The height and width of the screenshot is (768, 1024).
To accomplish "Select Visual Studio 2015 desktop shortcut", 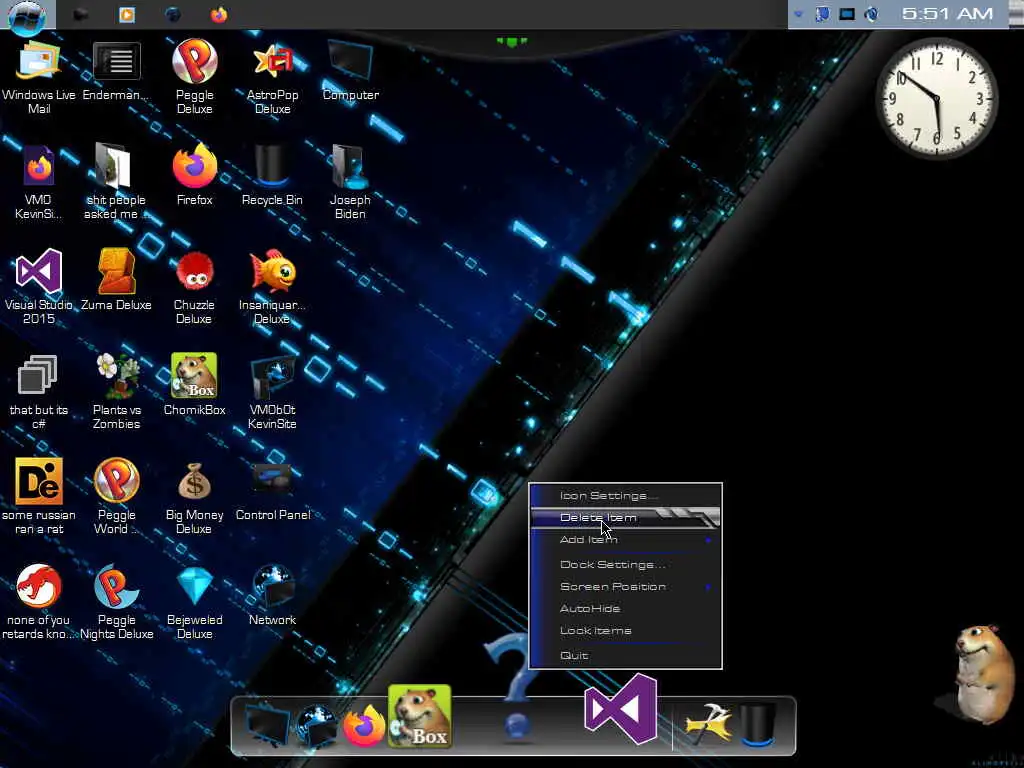I will [x=39, y=287].
